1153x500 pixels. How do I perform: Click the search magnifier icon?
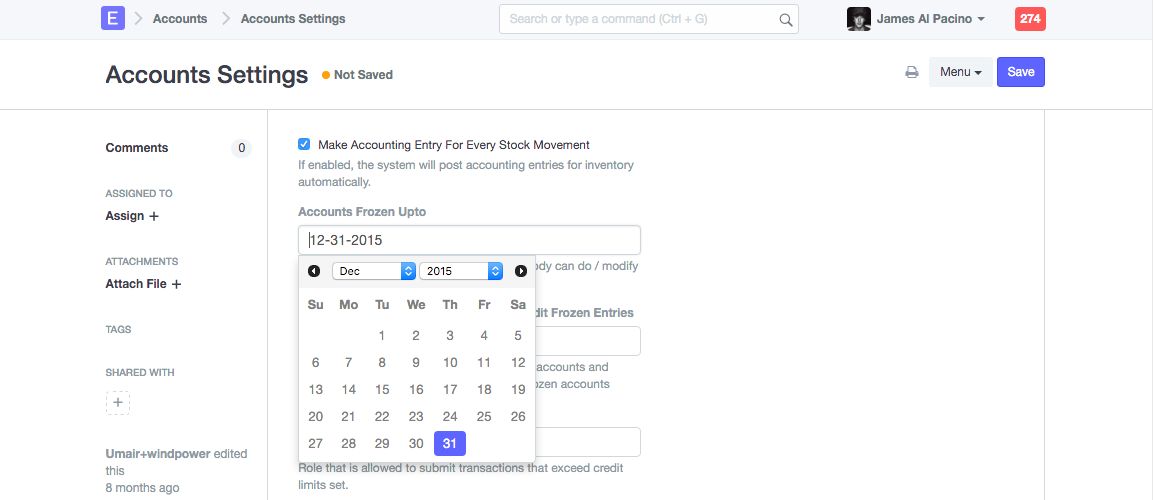(785, 19)
